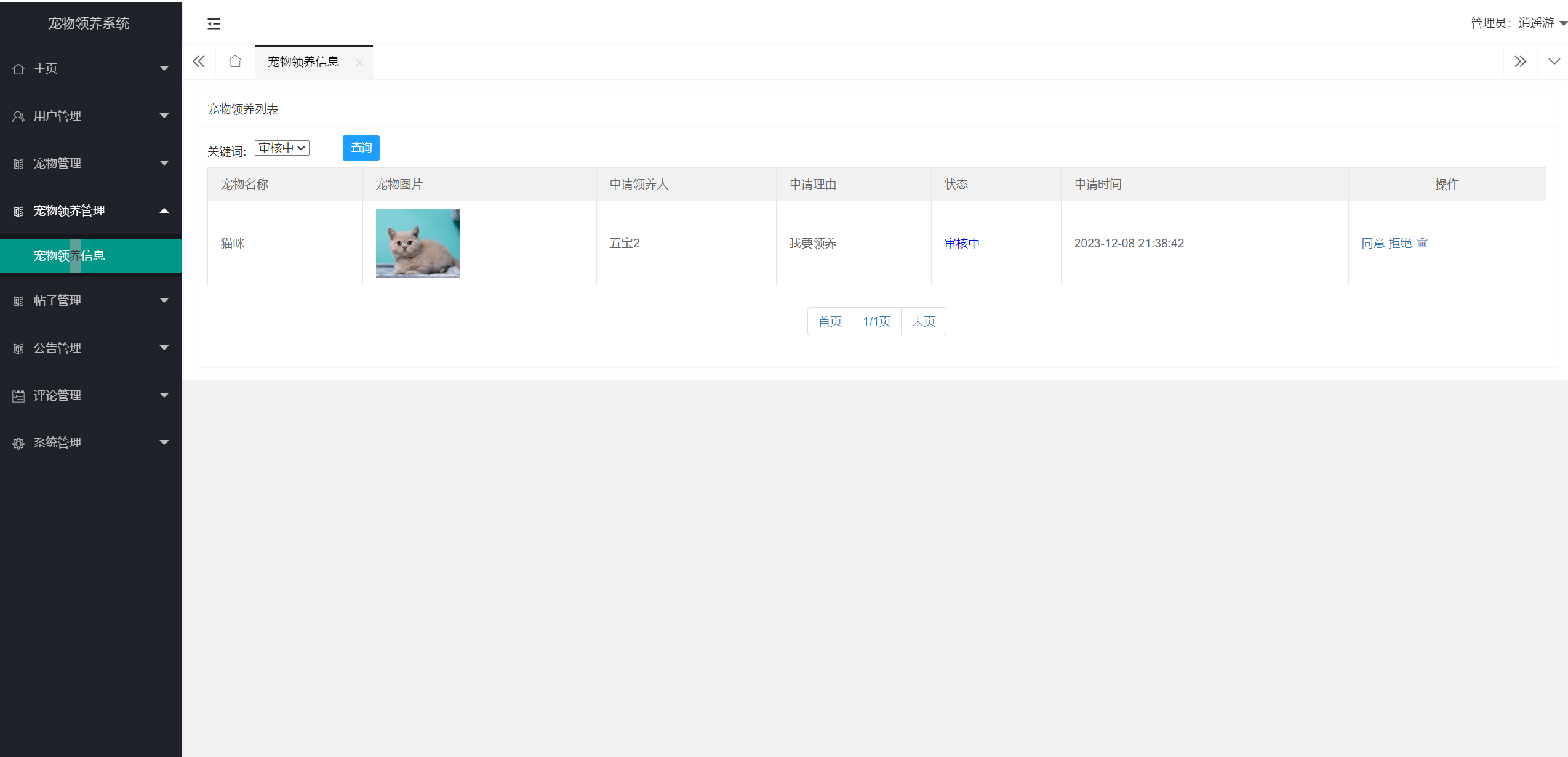Open tab options chevron dropdown
Viewport: 1568px width, 757px height.
coord(1554,62)
